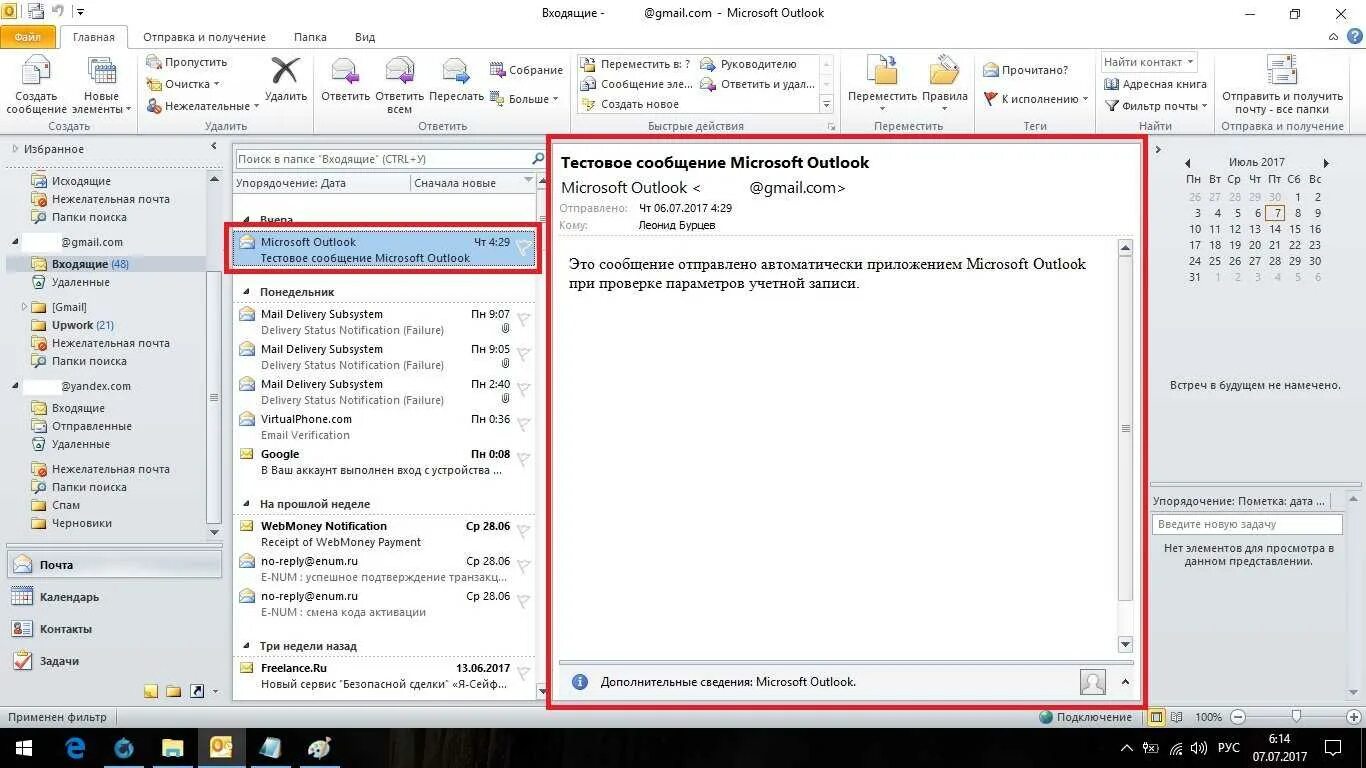Viewport: 1366px width, 768px height.
Task: Open the Notes icon in navigation pane
Action: tap(151, 691)
